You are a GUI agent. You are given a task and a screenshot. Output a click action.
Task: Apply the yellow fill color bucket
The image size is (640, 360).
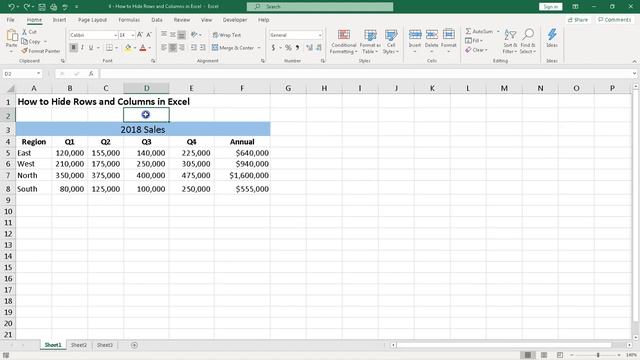pos(128,48)
